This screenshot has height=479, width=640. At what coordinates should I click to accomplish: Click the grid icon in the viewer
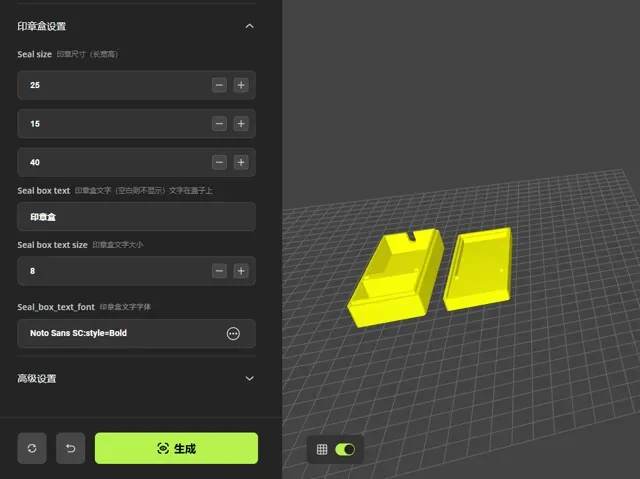(322, 450)
